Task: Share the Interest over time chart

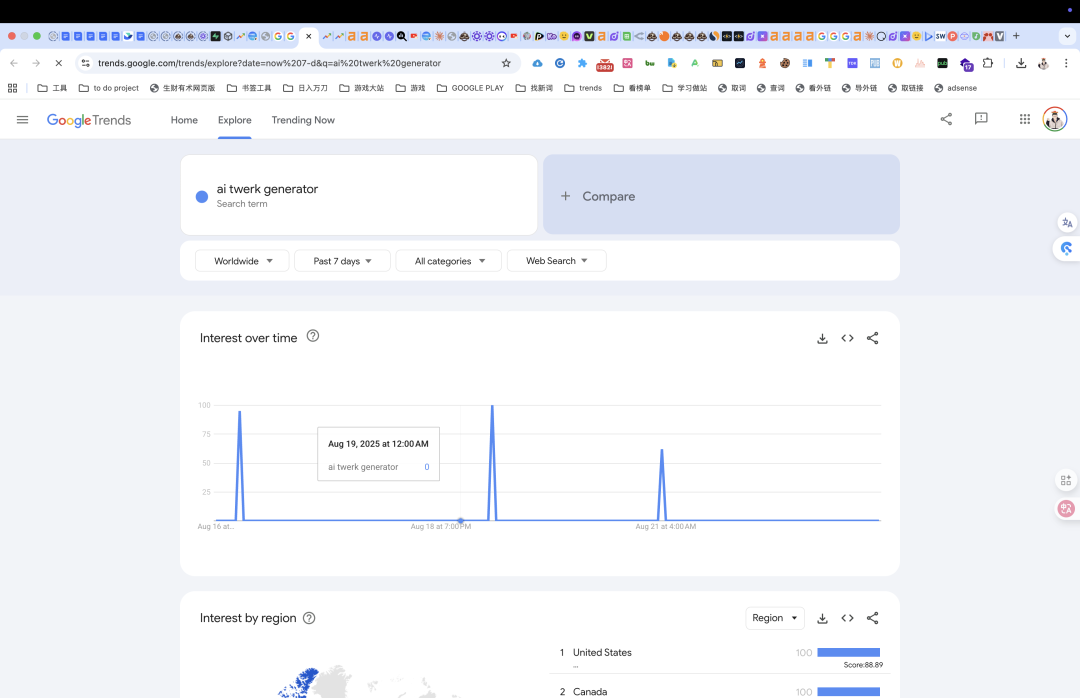Action: point(873,338)
